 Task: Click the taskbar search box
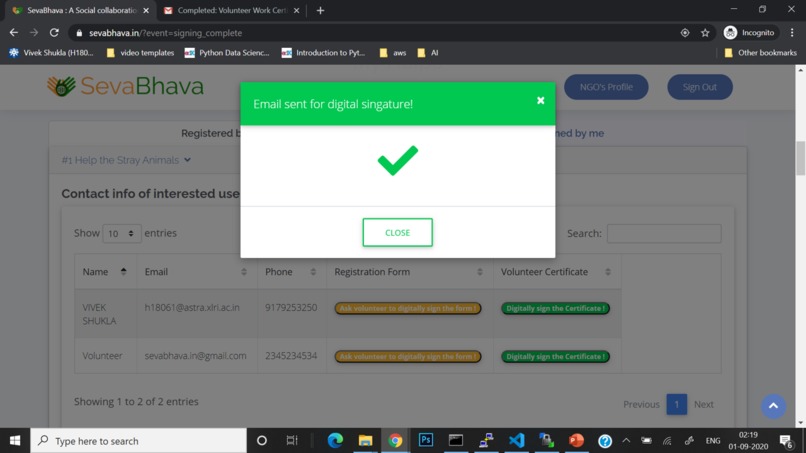[x=139, y=441]
